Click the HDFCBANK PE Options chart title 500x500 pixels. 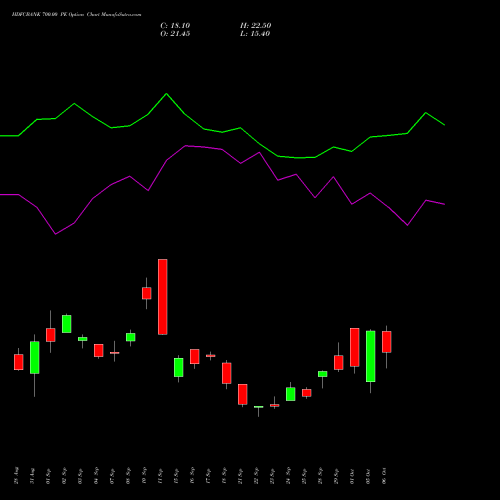pos(76,15)
